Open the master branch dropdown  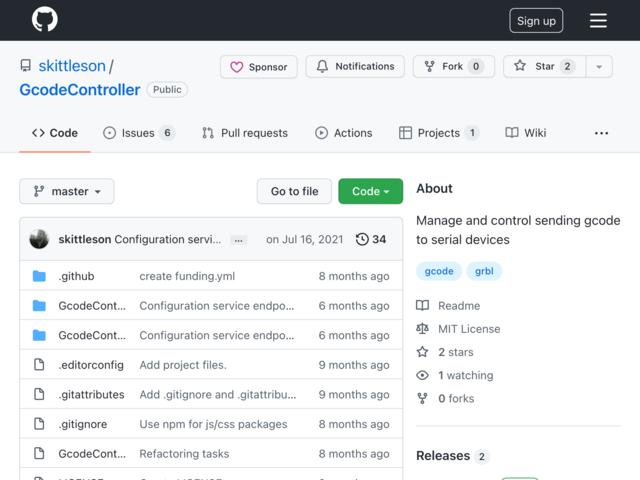click(67, 191)
